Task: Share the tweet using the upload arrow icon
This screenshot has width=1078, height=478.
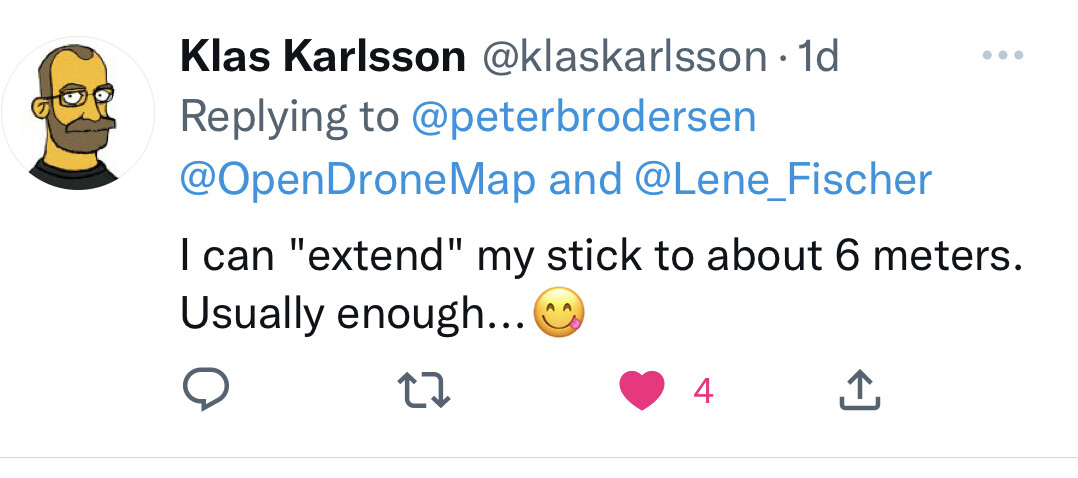Action: pos(858,388)
